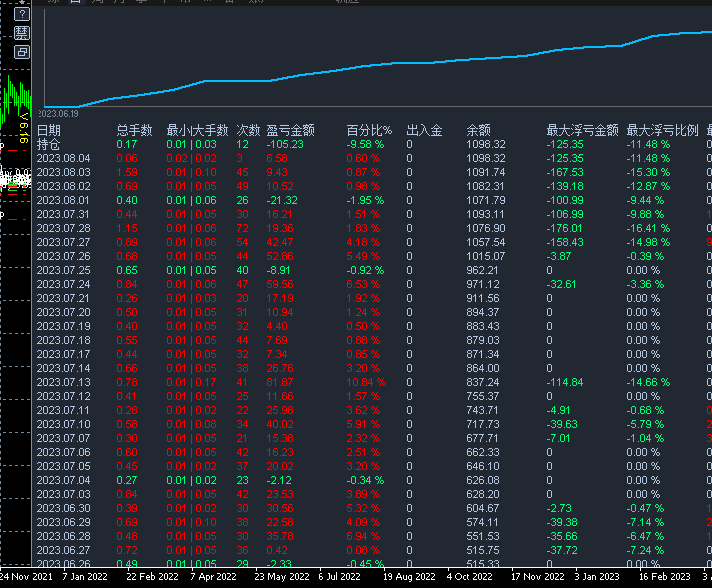Click the 余额 column header
This screenshot has width=712, height=588.
[x=479, y=131]
